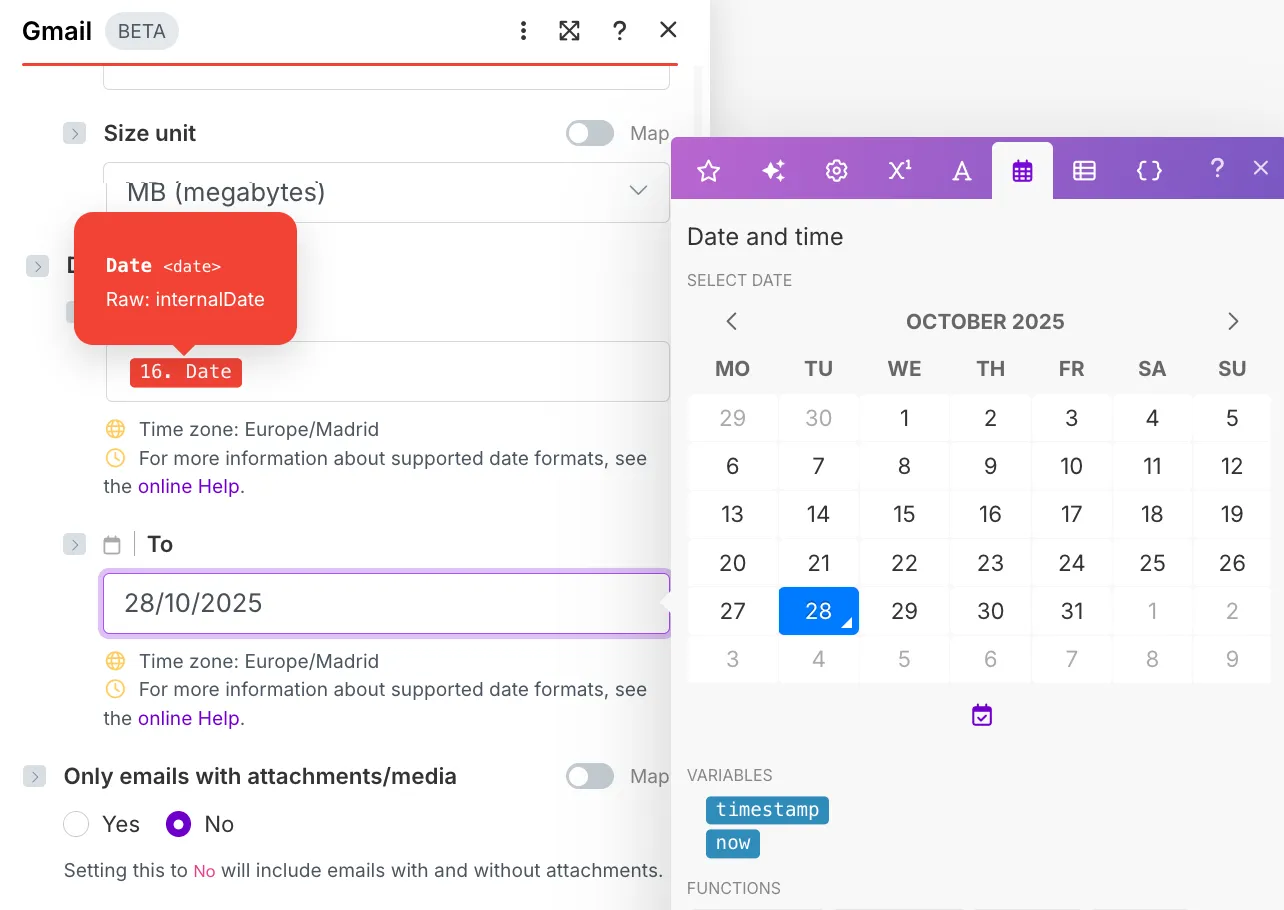
Task: Expand the Size unit field chevron
Action: 75,133
